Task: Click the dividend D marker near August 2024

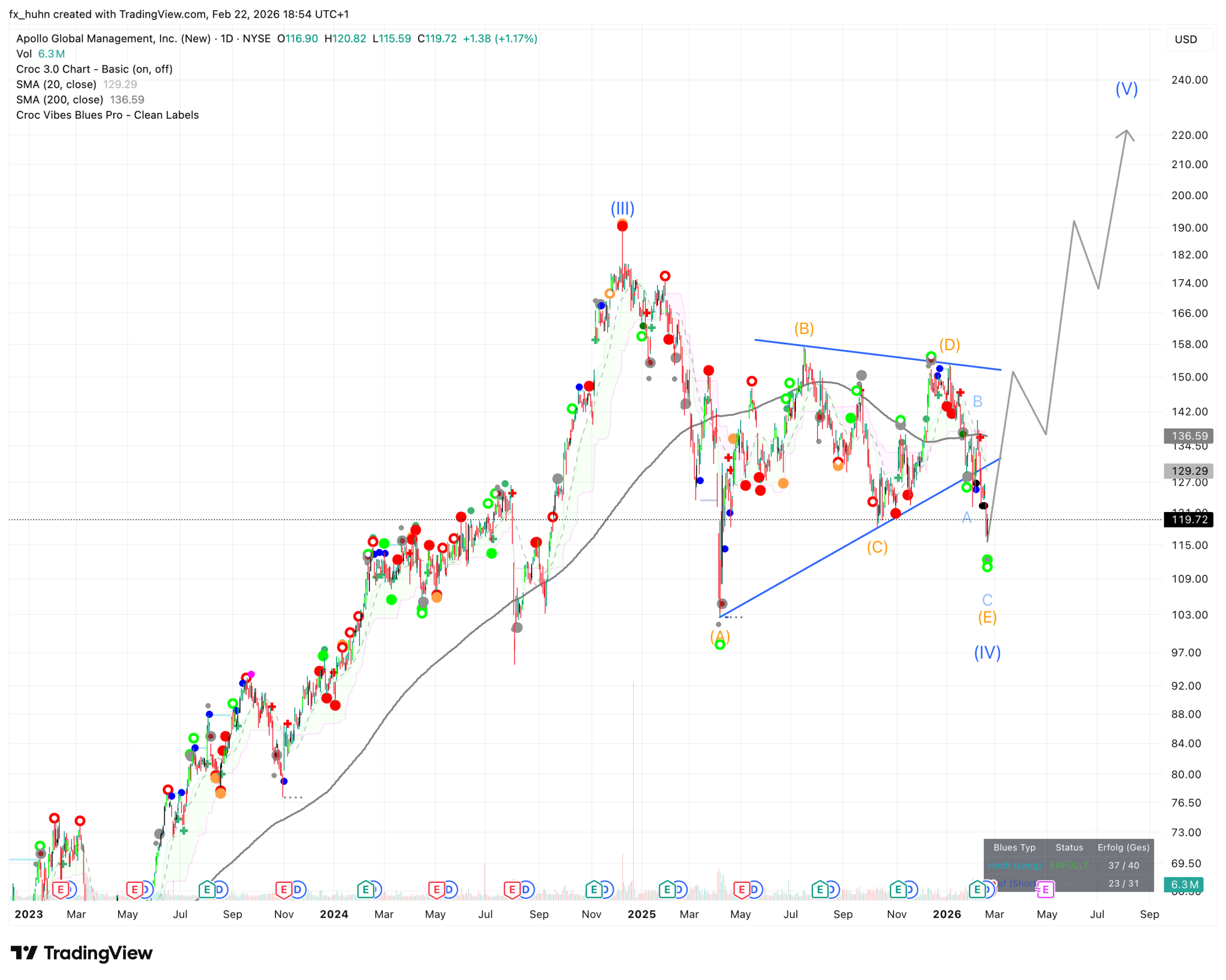Action: point(525,889)
